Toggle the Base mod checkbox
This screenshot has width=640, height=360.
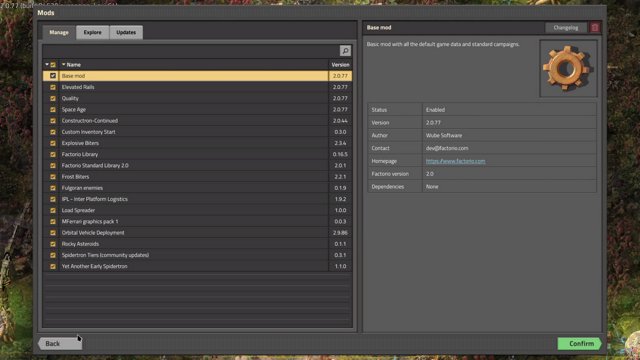(x=53, y=76)
